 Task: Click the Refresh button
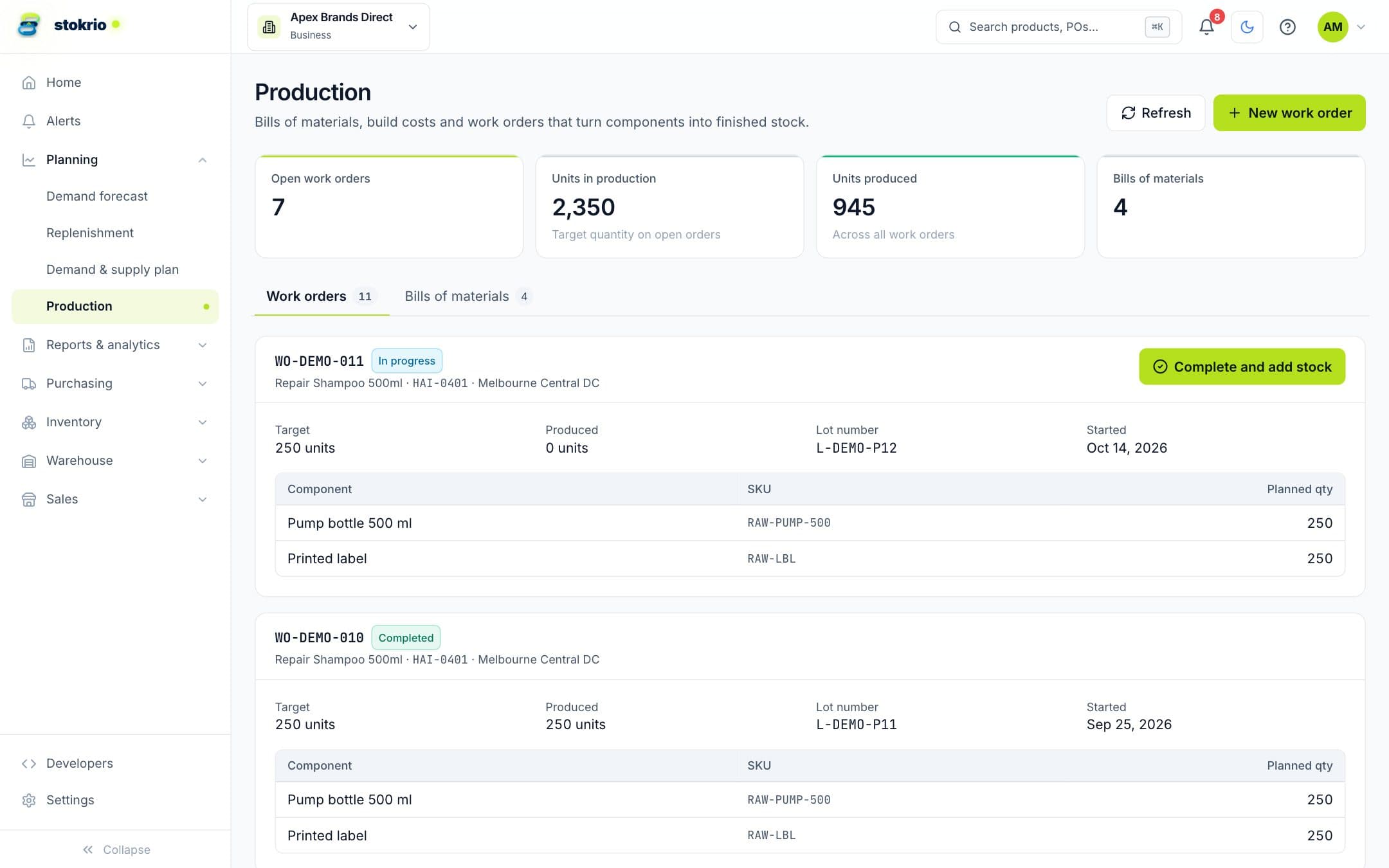coord(1156,113)
